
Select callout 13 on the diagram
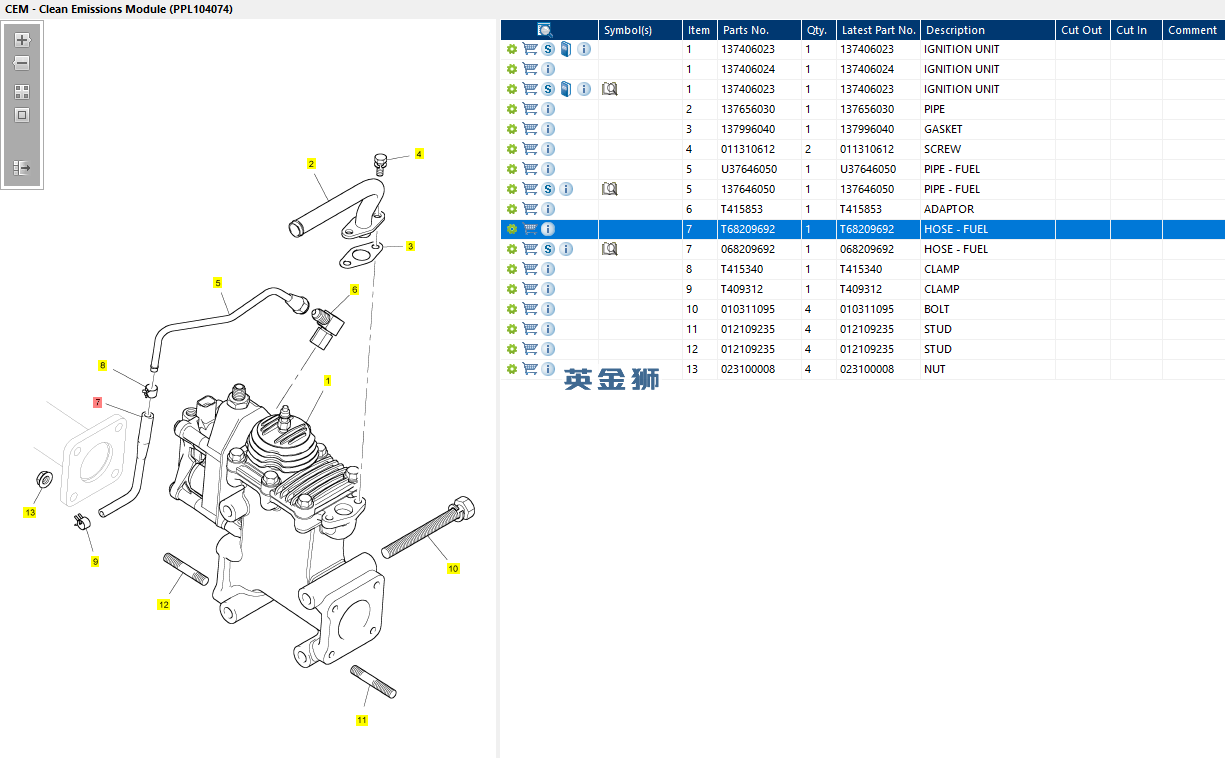30,512
